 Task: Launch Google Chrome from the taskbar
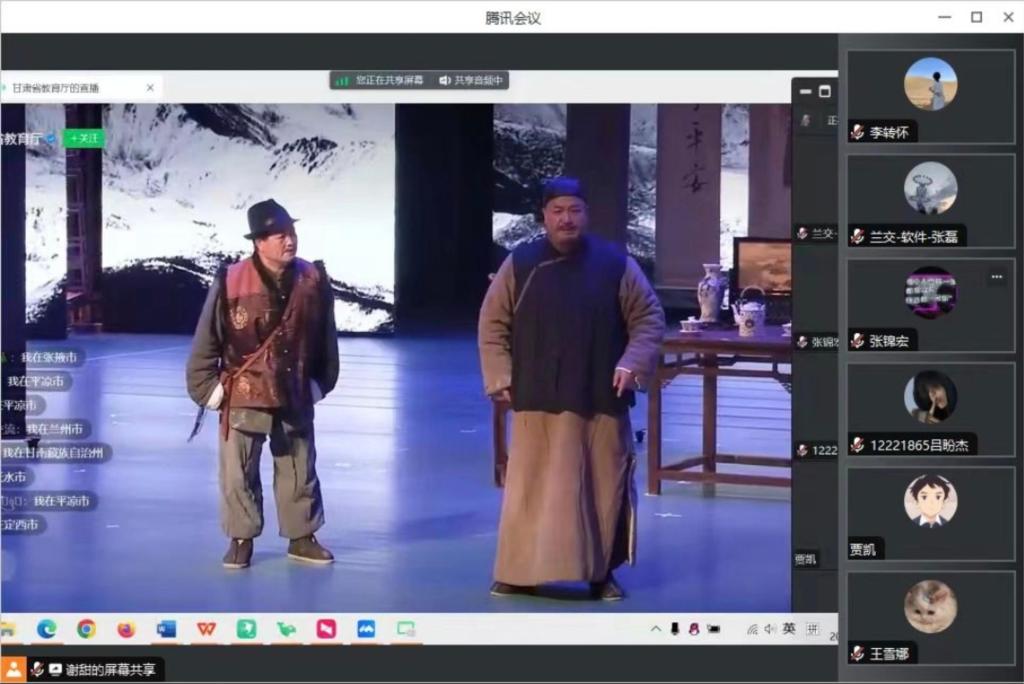click(x=85, y=630)
